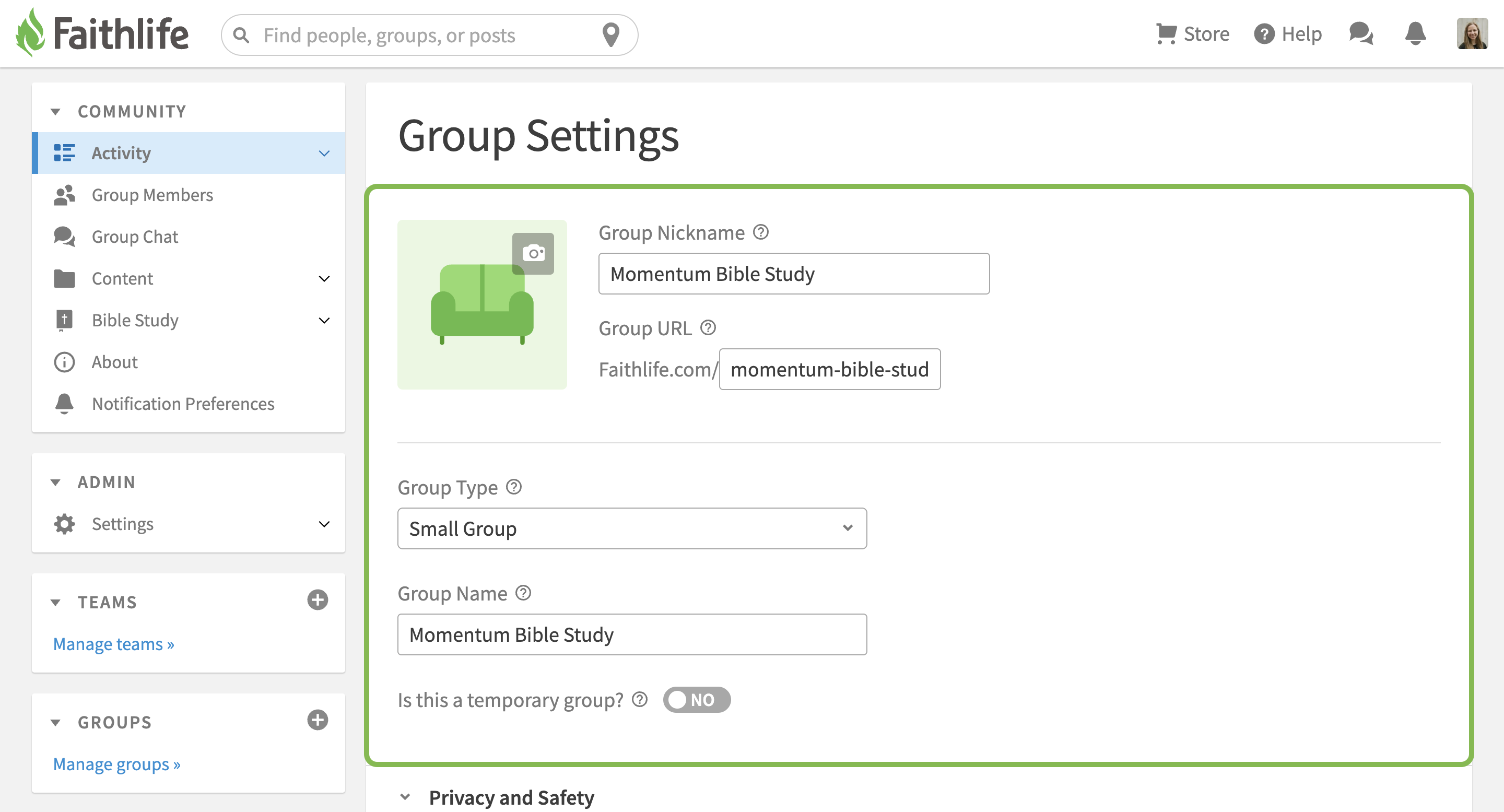Add a new group with plus icon
This screenshot has width=1504, height=812.
point(318,720)
